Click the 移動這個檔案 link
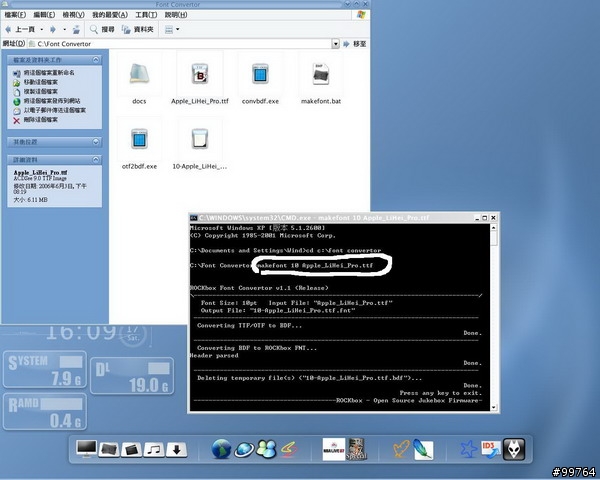 [41, 82]
